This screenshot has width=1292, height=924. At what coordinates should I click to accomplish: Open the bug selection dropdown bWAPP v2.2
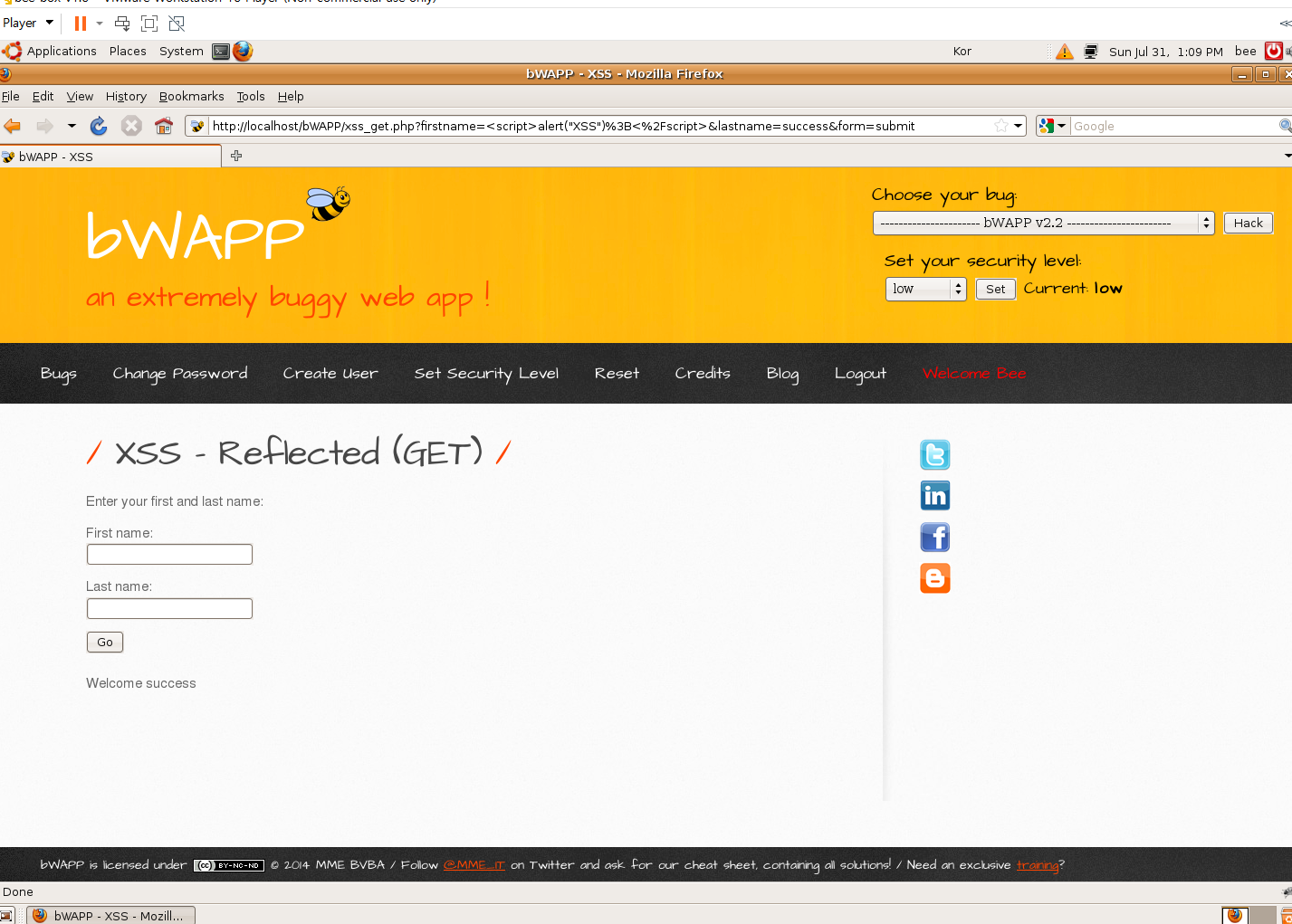[x=1043, y=223]
